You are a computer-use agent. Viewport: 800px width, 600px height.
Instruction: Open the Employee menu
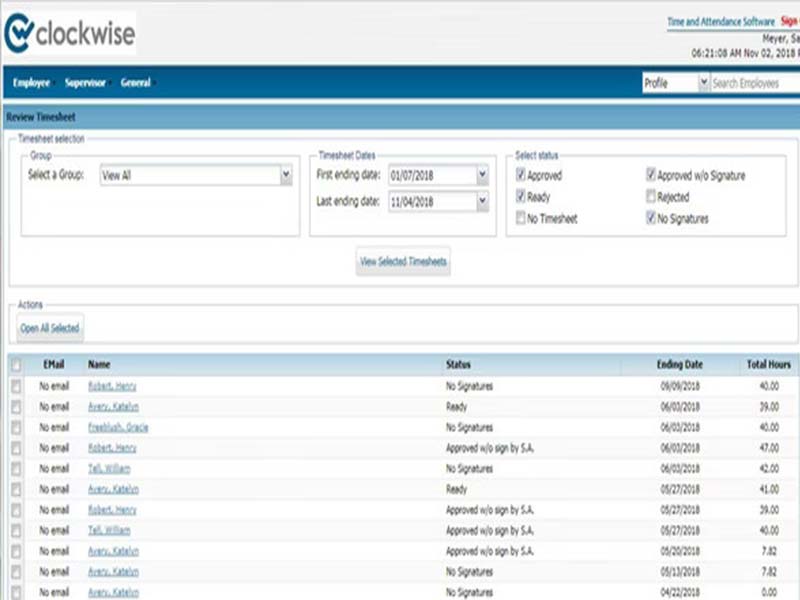[32, 83]
